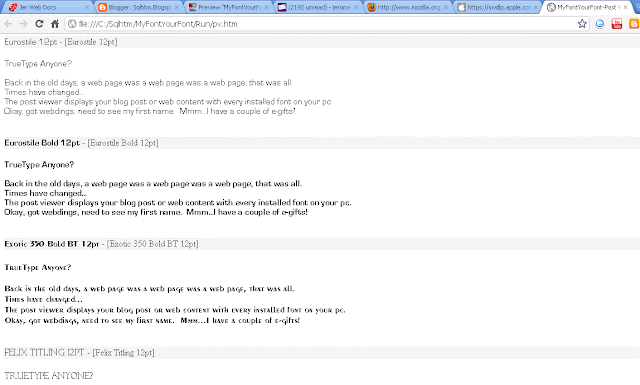Click the 'Exotic 350 Bold BT 12pt' heading
This screenshot has height=385, width=640.
[52, 244]
